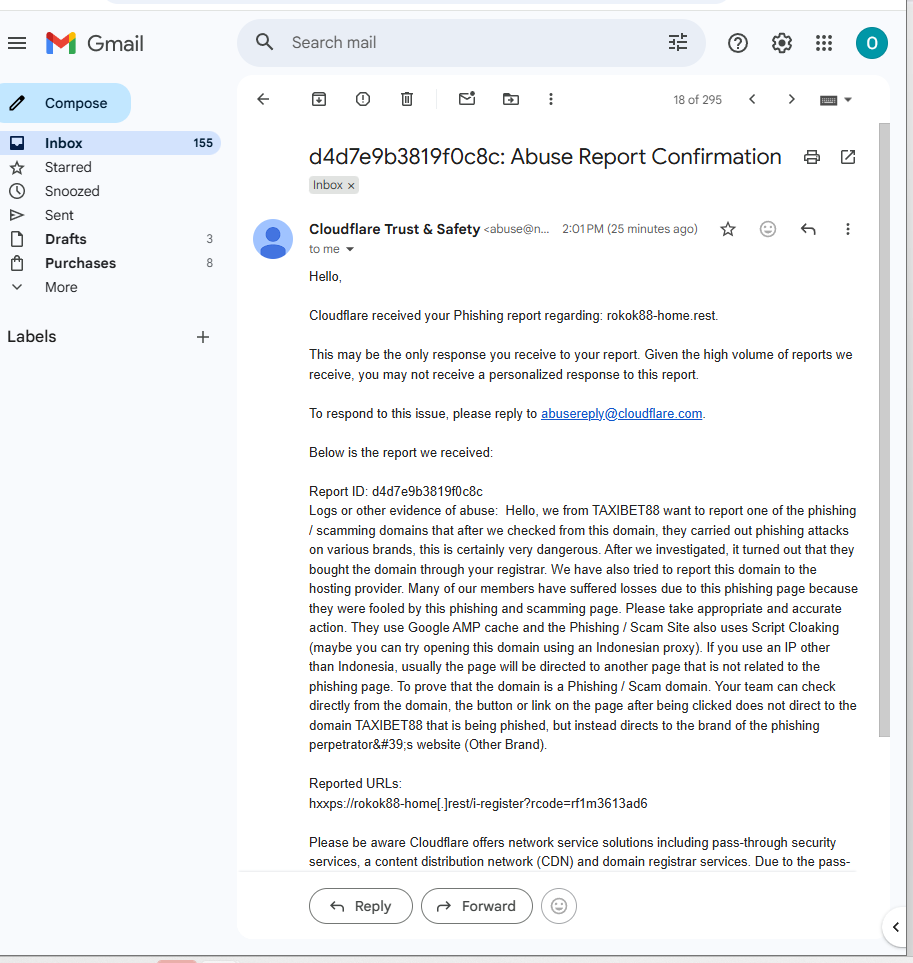
Task: Click 'Report ID: d4d7e9b3819f0c8c' text
Action: [x=395, y=491]
